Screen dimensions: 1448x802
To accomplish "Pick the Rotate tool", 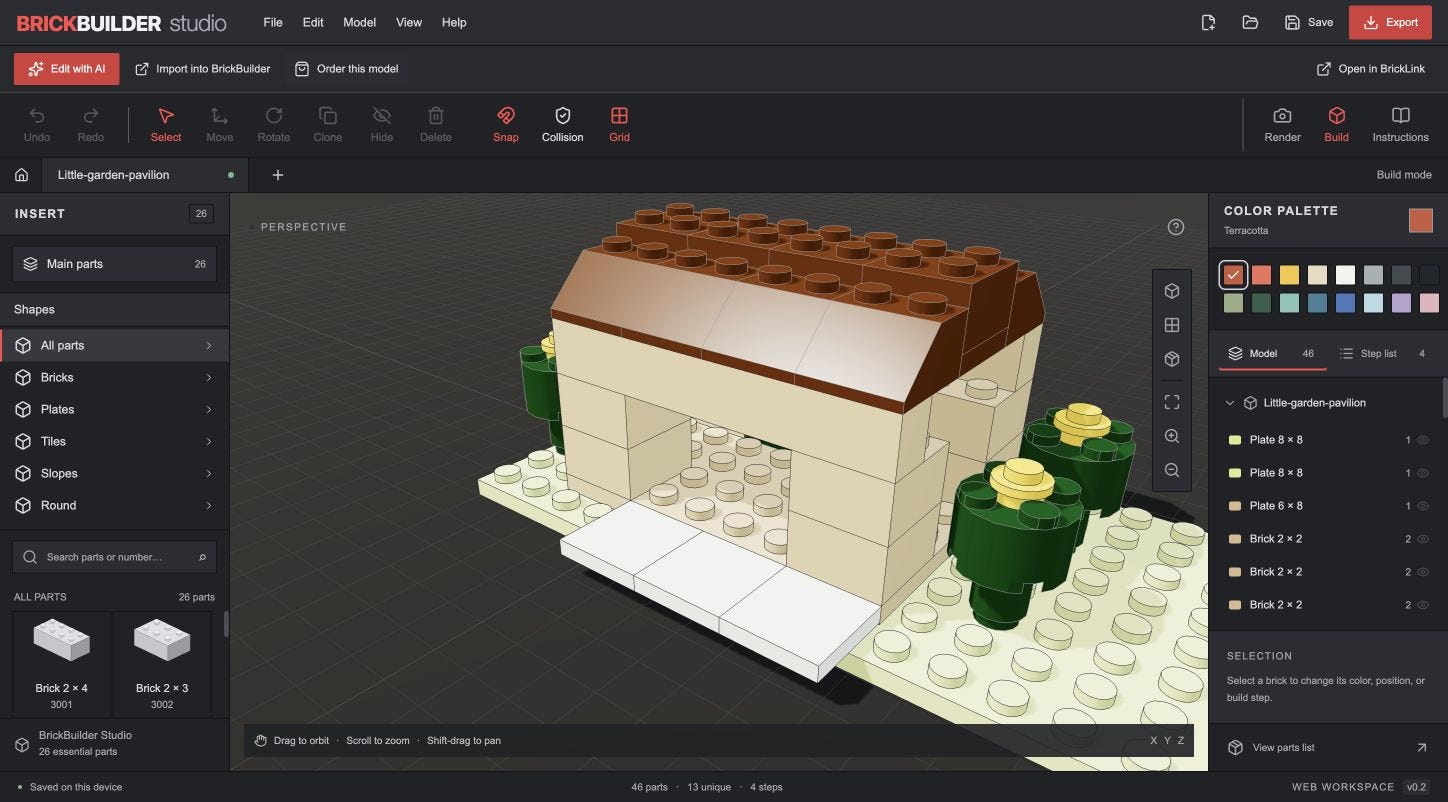I will tap(274, 125).
